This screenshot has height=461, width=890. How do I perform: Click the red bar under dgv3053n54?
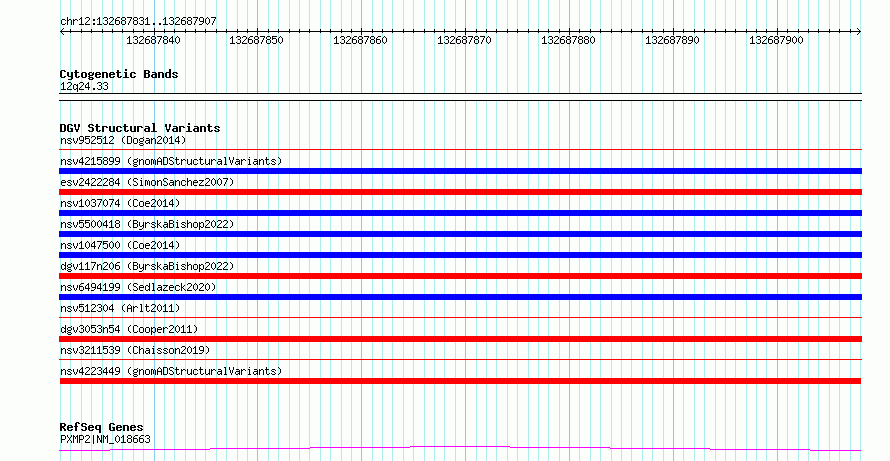coord(460,339)
